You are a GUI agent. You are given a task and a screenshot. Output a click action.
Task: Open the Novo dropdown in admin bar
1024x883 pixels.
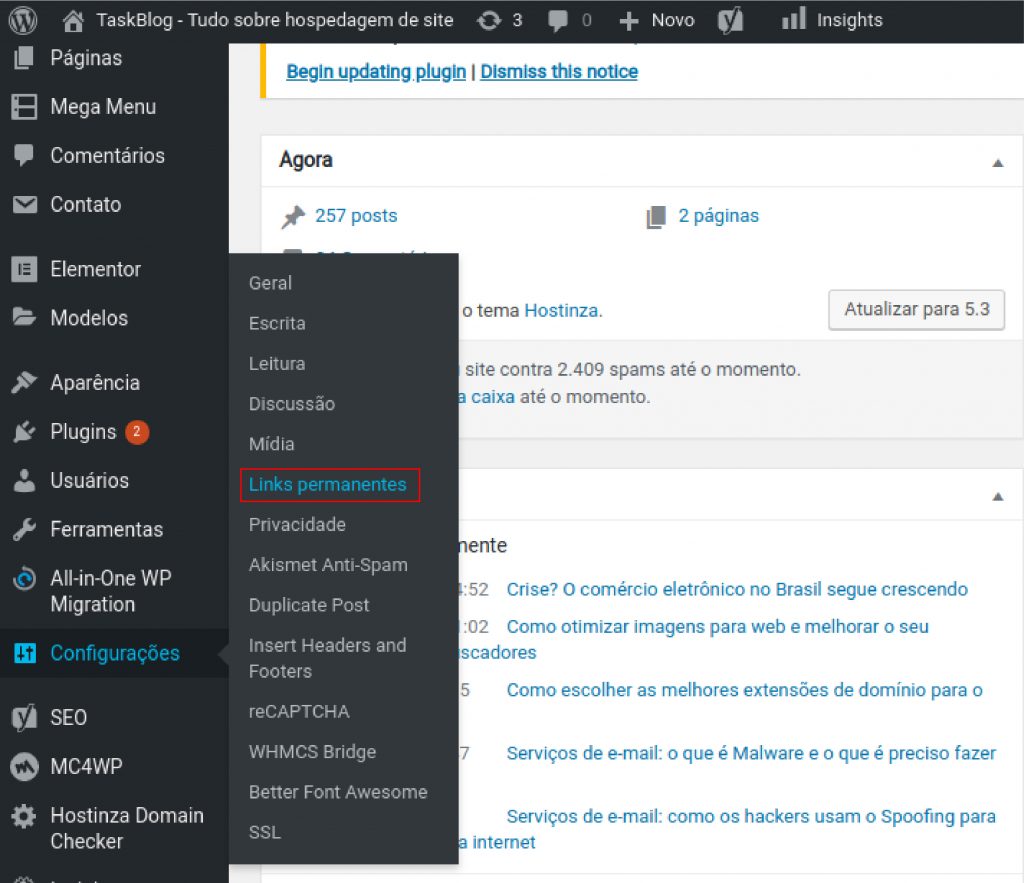657,20
